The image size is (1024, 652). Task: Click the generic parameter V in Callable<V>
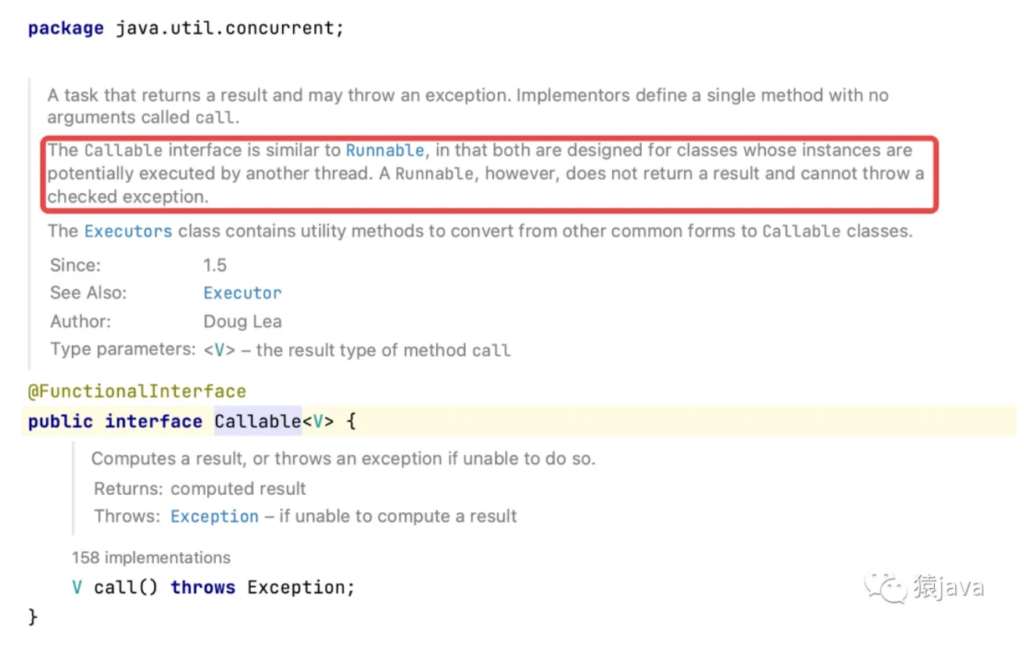(318, 421)
